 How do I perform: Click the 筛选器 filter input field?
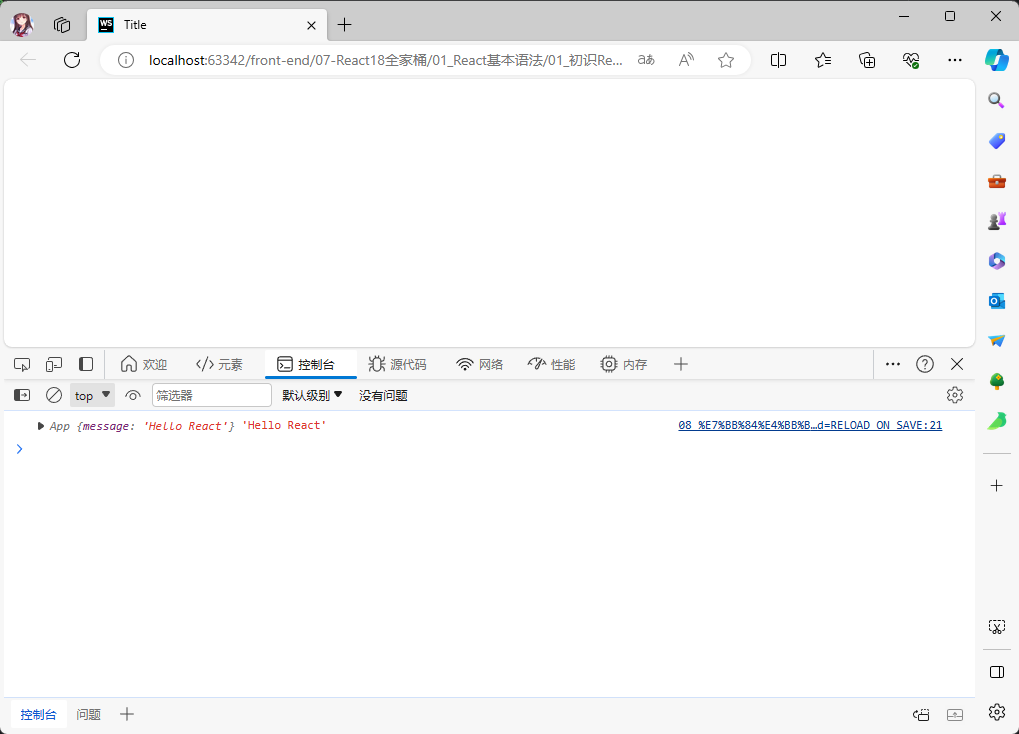pyautogui.click(x=211, y=395)
